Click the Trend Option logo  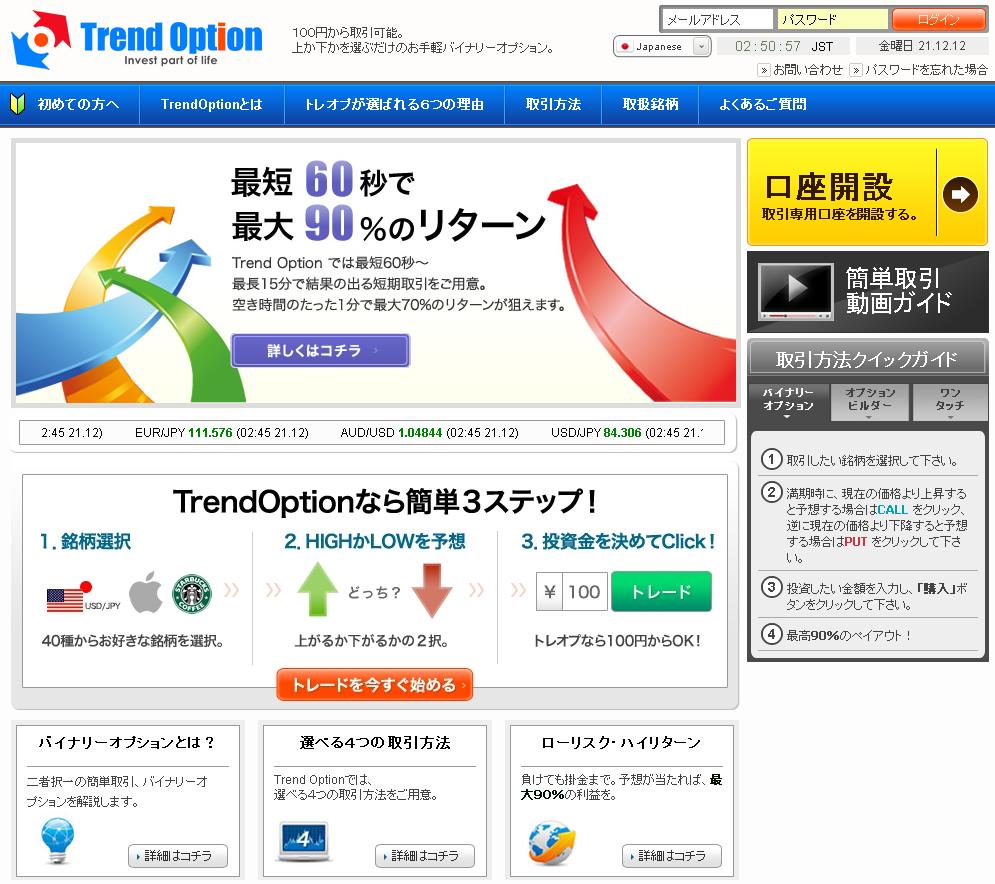pos(136,39)
